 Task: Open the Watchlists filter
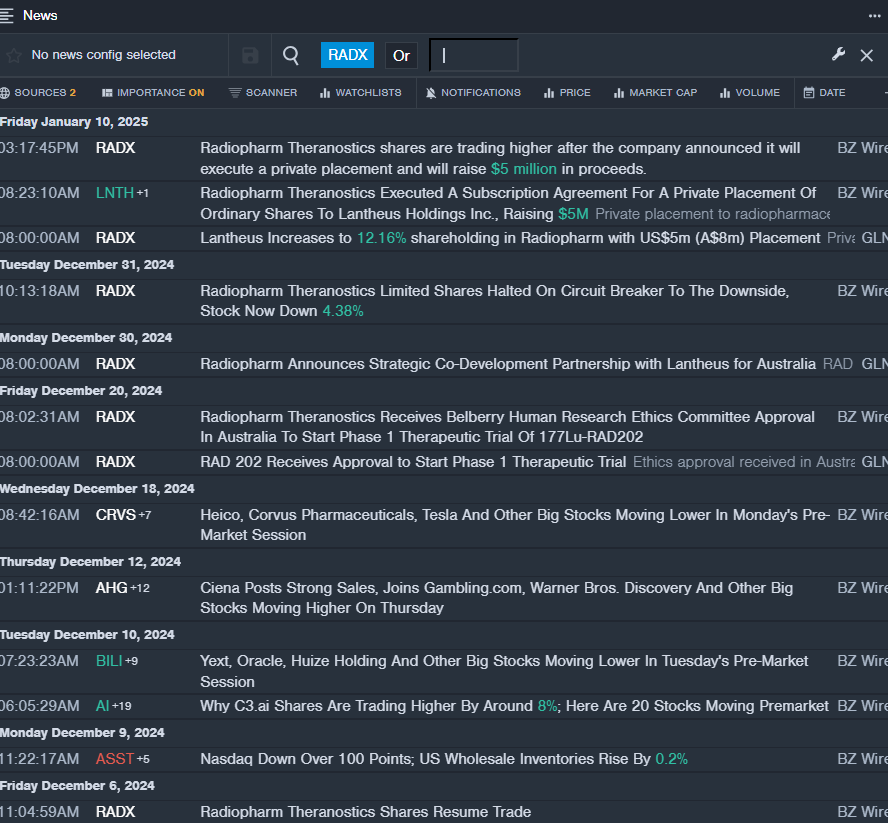tap(361, 92)
